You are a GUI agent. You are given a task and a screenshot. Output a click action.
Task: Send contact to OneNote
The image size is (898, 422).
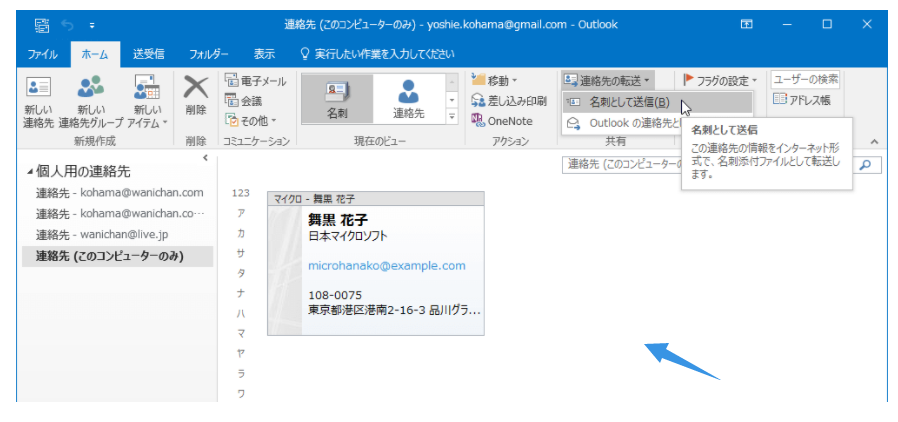[502, 121]
